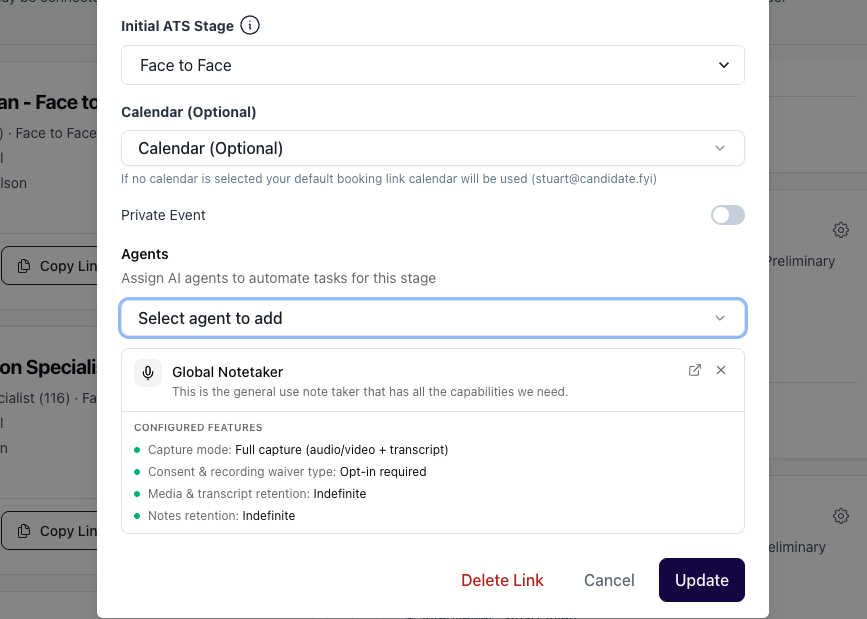Expand the Calendar (Optional) dropdown

(433, 148)
